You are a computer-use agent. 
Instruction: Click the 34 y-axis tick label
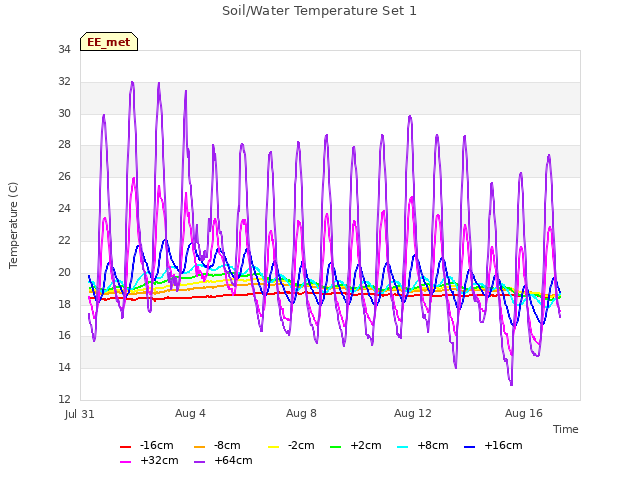point(64,49)
